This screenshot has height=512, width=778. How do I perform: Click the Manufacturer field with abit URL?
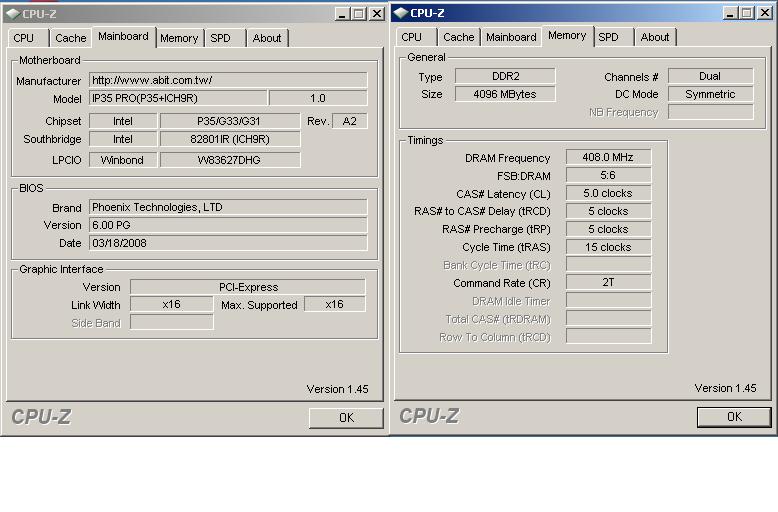(228, 80)
